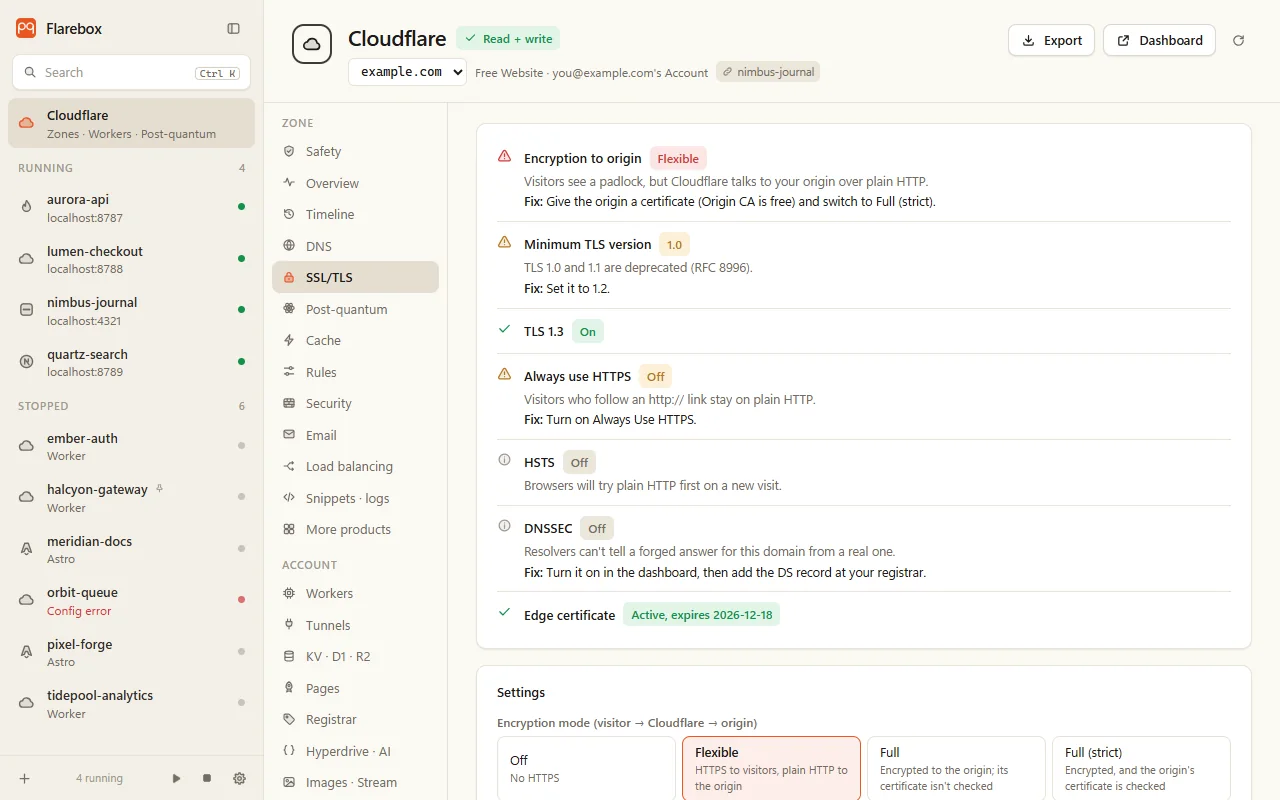This screenshot has width=1280, height=800.
Task: Start all projects with play icon
Action: click(177, 778)
